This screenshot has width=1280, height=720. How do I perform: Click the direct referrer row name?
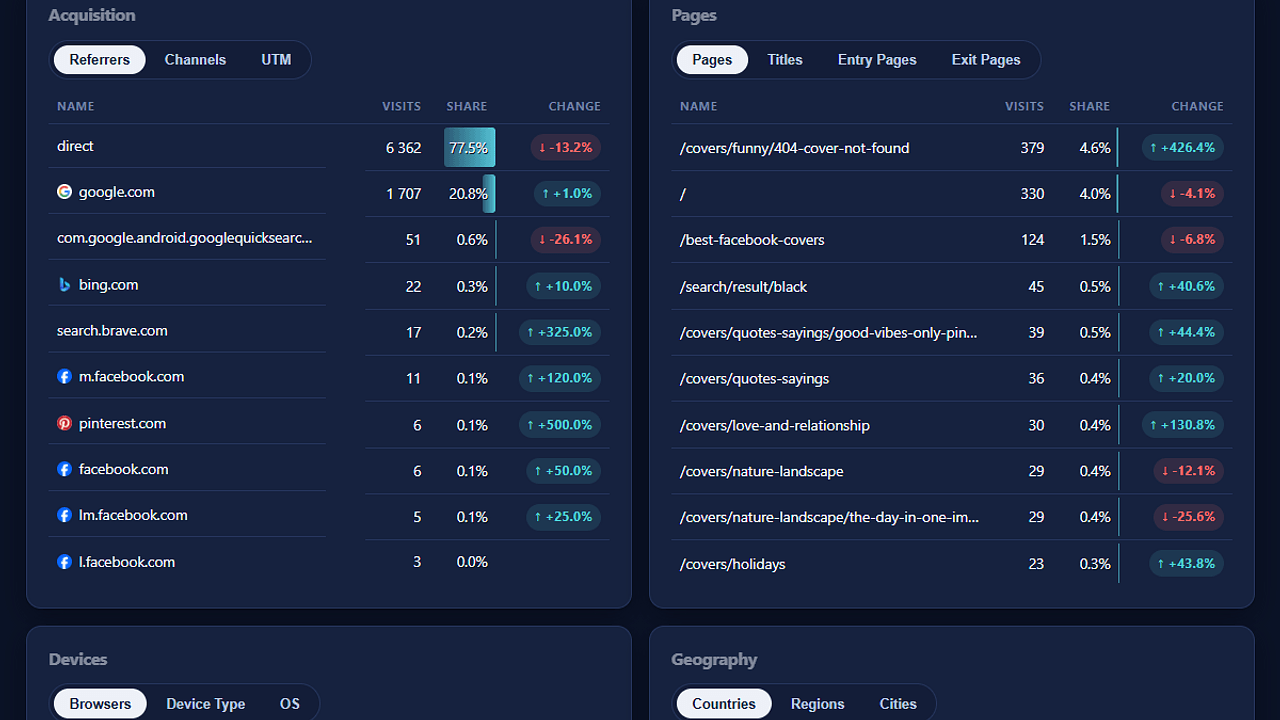(x=75, y=146)
